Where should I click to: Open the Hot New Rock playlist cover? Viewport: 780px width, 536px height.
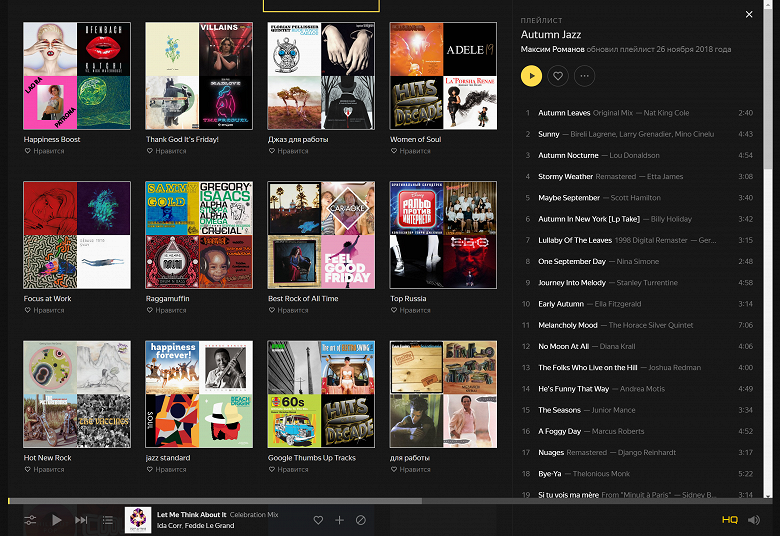pyautogui.click(x=77, y=394)
